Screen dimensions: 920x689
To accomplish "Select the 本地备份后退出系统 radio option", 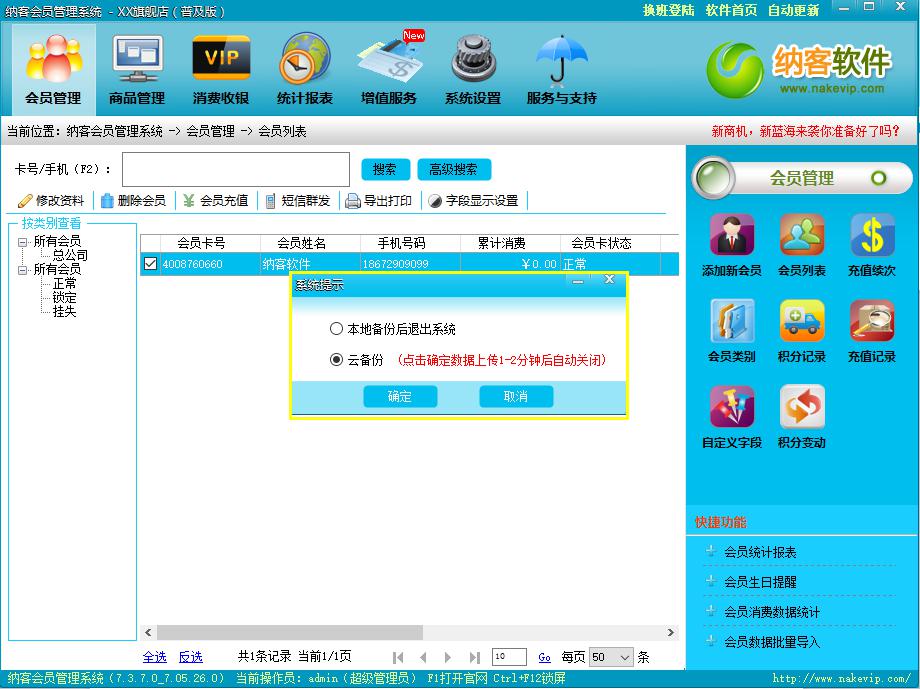I will [336, 329].
